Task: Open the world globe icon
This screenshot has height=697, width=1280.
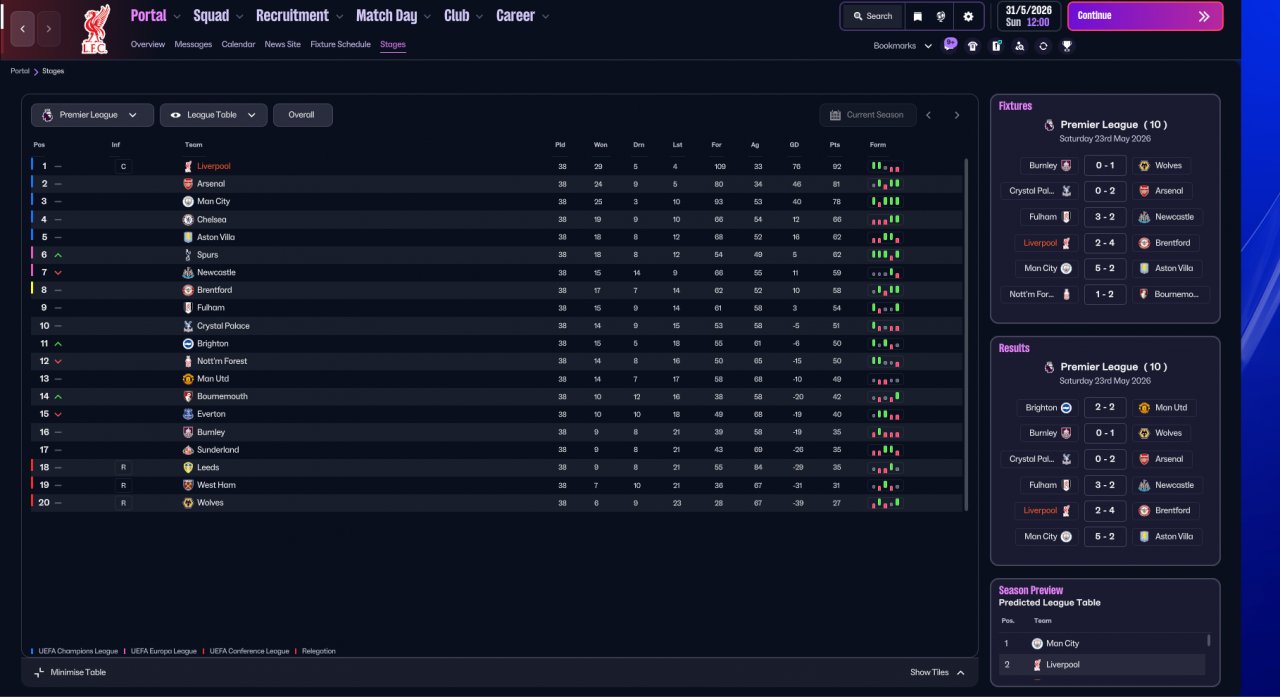Action: 941,16
